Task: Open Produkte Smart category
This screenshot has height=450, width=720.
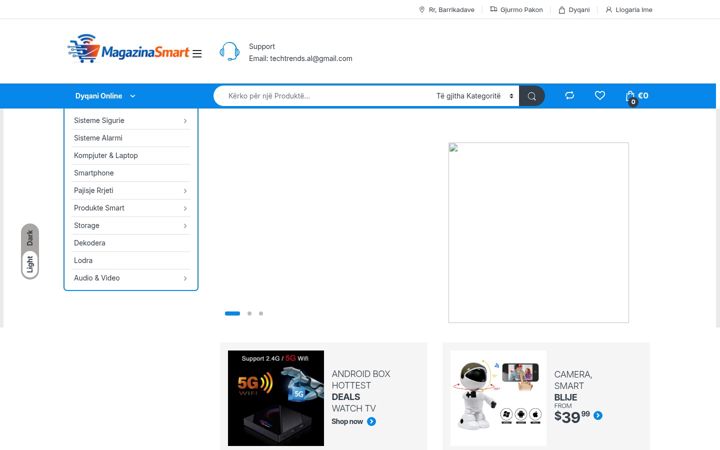Action: [99, 208]
